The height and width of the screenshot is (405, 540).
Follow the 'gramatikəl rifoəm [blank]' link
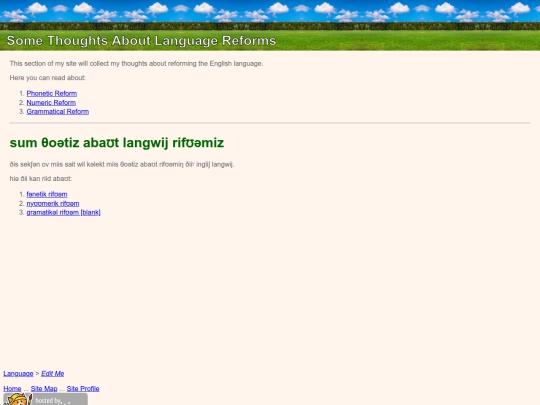click(x=63, y=212)
